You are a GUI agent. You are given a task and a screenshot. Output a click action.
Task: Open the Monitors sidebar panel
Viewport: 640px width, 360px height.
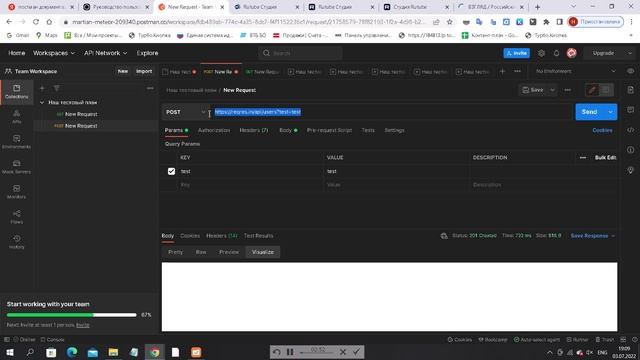tap(17, 192)
